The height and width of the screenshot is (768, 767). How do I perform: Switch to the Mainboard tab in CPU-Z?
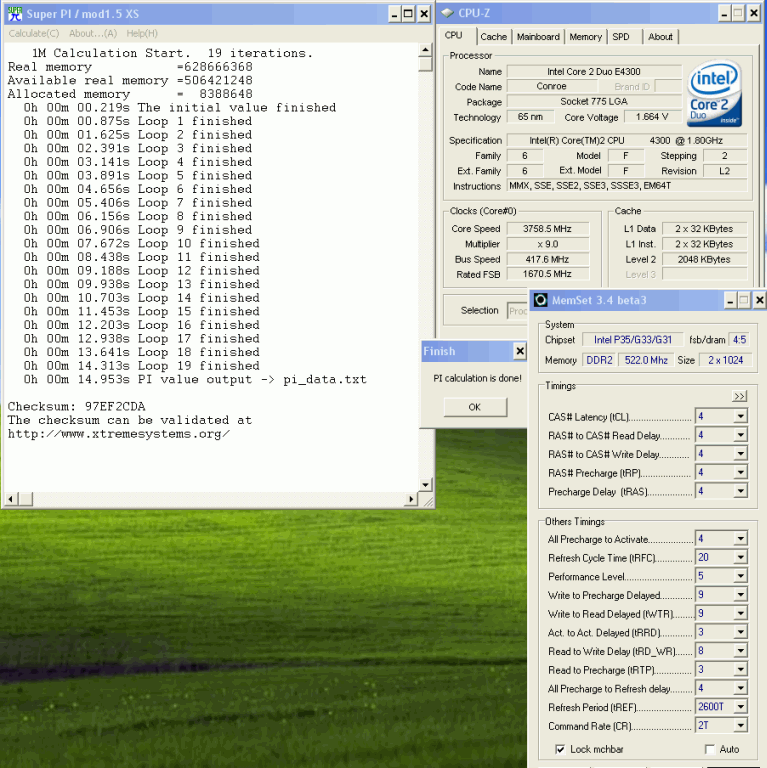538,37
